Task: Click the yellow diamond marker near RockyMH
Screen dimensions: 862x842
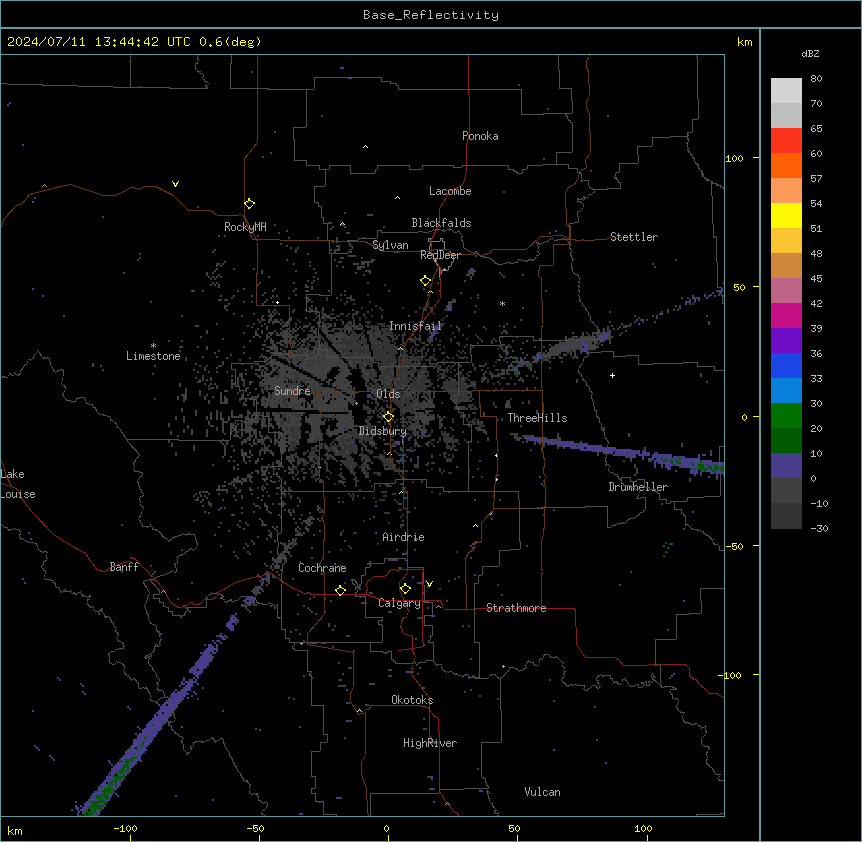Action: coord(249,204)
